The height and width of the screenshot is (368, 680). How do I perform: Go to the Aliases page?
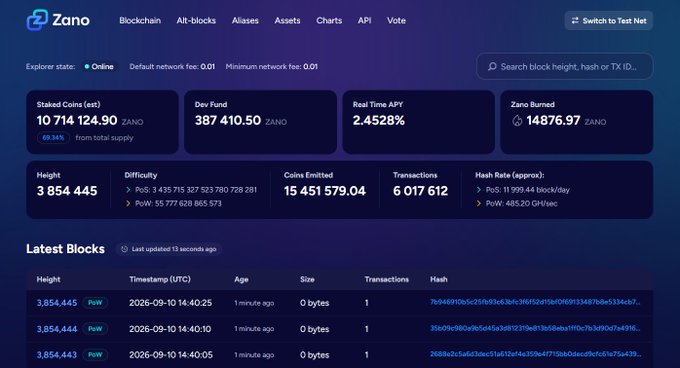[x=245, y=20]
